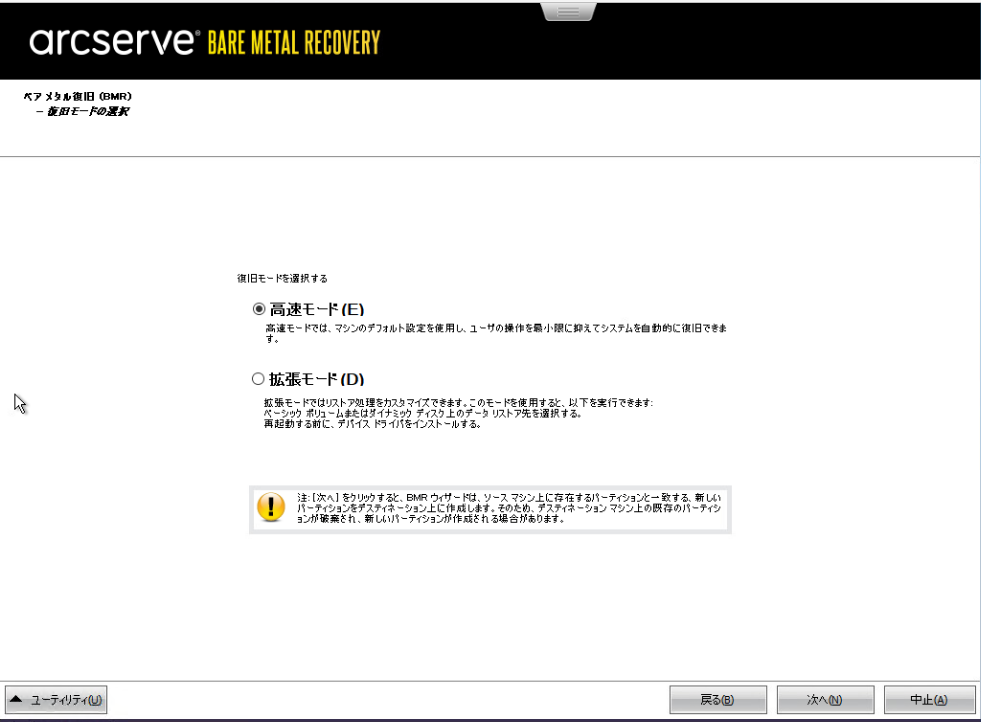Click the 復旧モードの選択 subtitle text
Viewport: 981px width, 722px height.
pos(88,111)
